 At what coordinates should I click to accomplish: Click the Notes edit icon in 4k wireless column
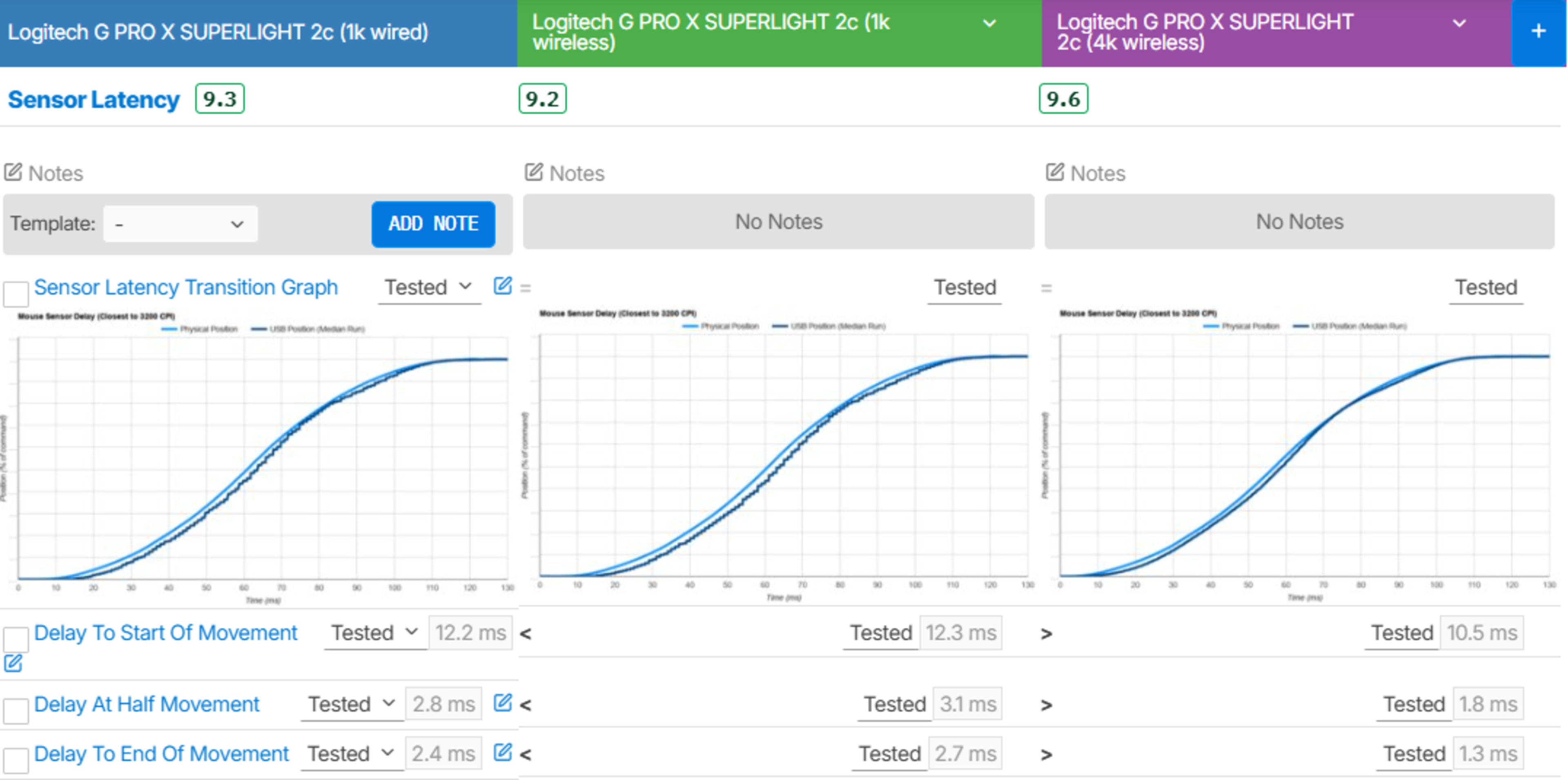pyautogui.click(x=1055, y=172)
